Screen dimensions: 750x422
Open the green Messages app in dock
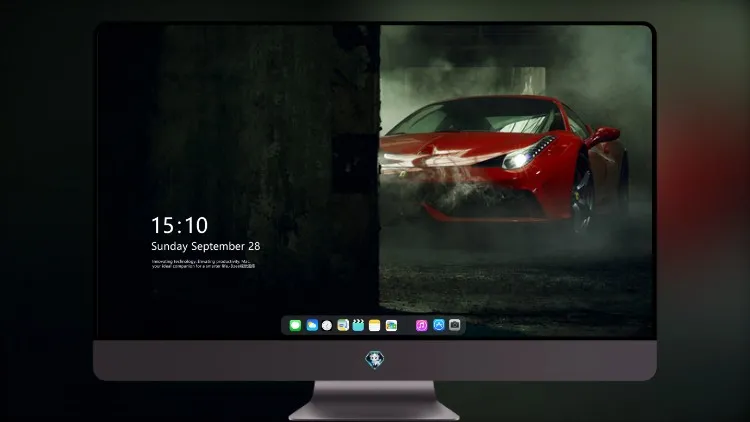[x=295, y=325]
